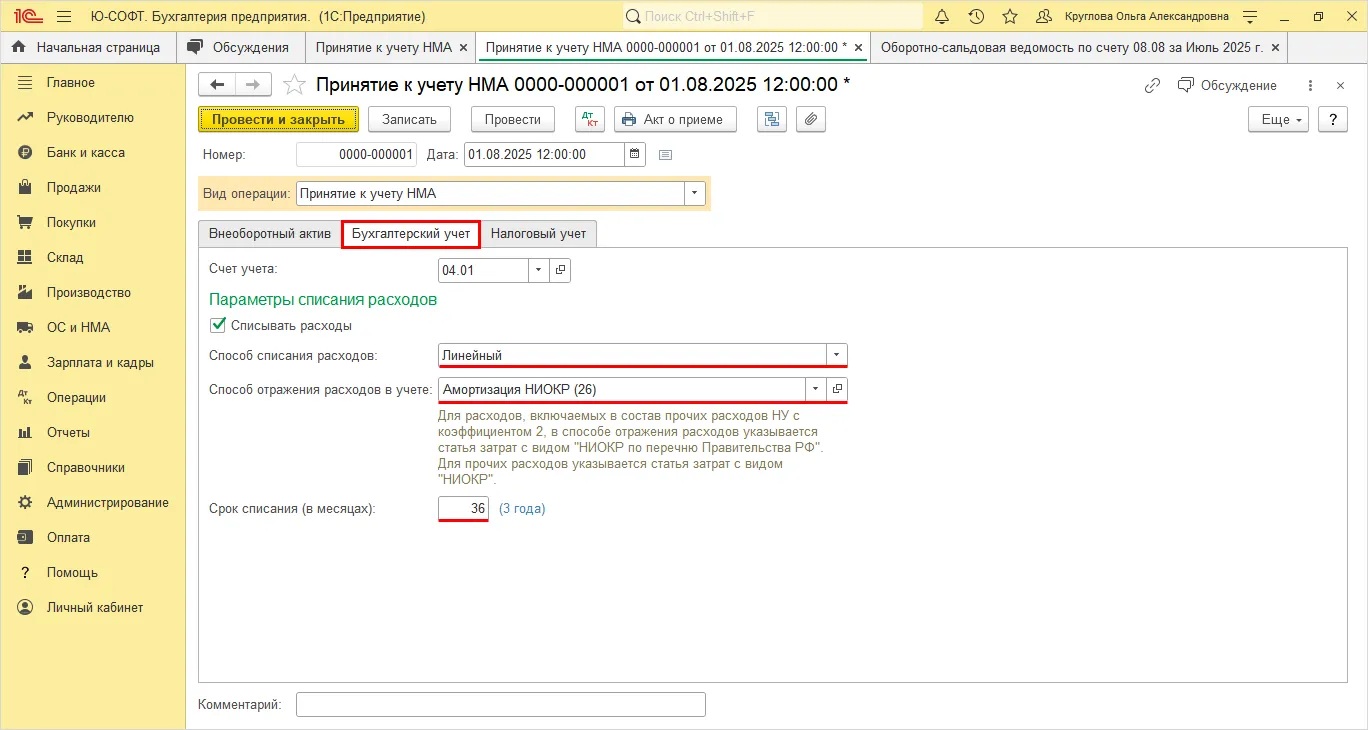Focus the Комментарий input field
This screenshot has height=730, width=1368.
[501, 705]
